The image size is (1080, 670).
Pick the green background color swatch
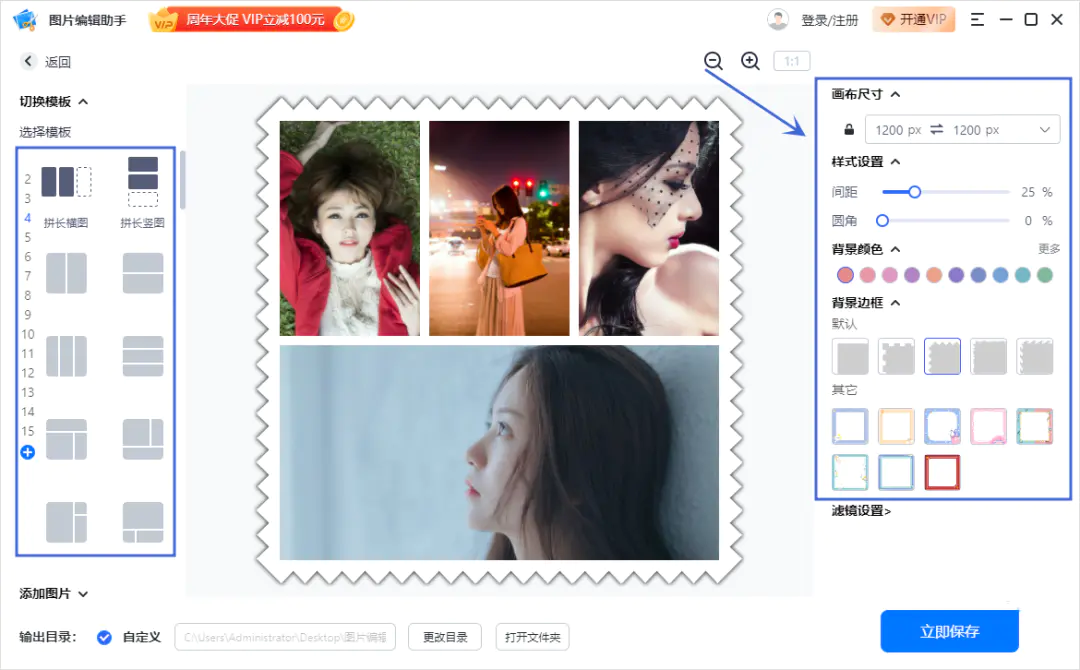click(x=1045, y=275)
